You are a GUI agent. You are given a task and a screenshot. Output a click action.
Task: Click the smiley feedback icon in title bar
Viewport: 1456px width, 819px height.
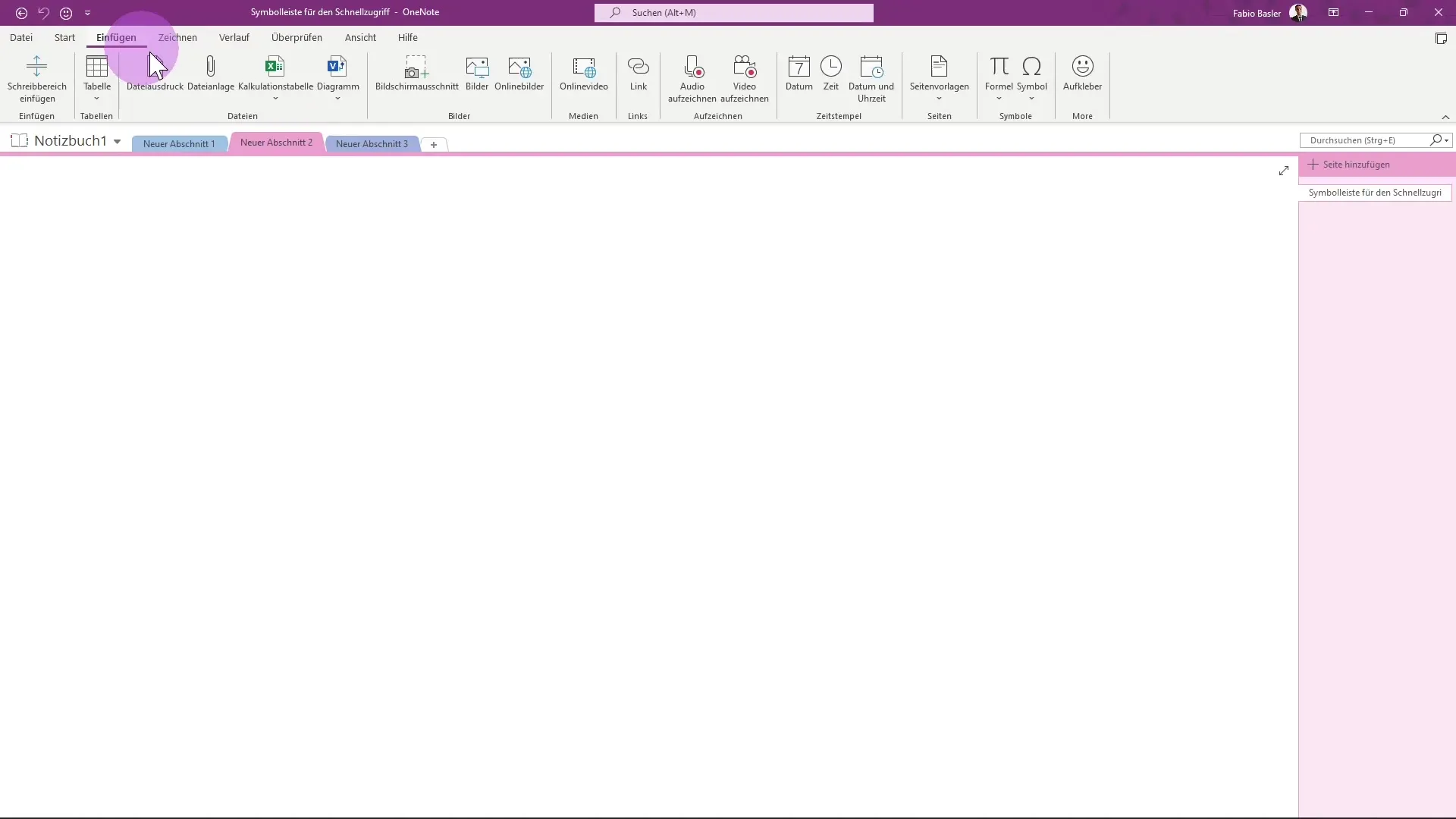(66, 13)
